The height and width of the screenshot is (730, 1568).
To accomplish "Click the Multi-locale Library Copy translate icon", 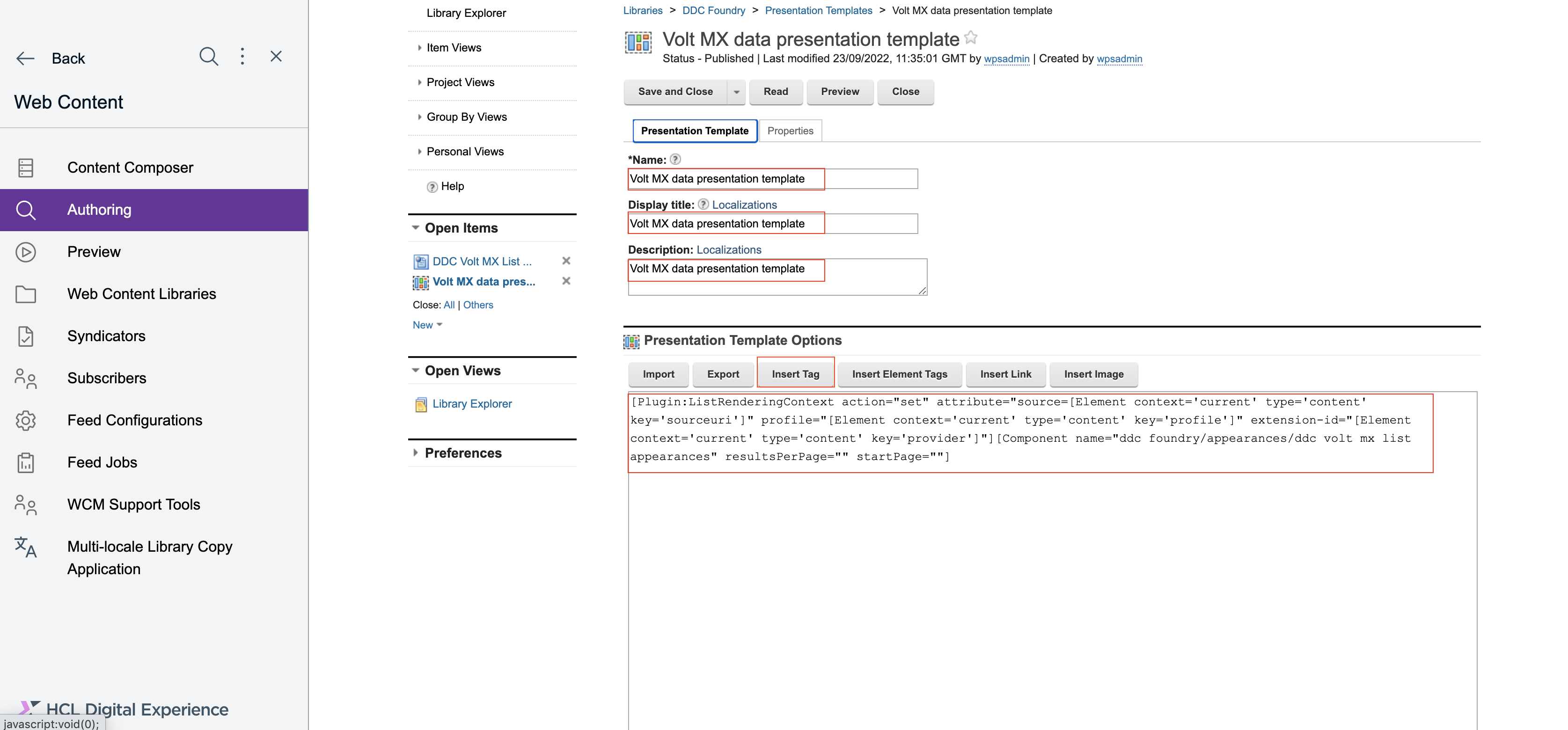I will pyautogui.click(x=26, y=547).
